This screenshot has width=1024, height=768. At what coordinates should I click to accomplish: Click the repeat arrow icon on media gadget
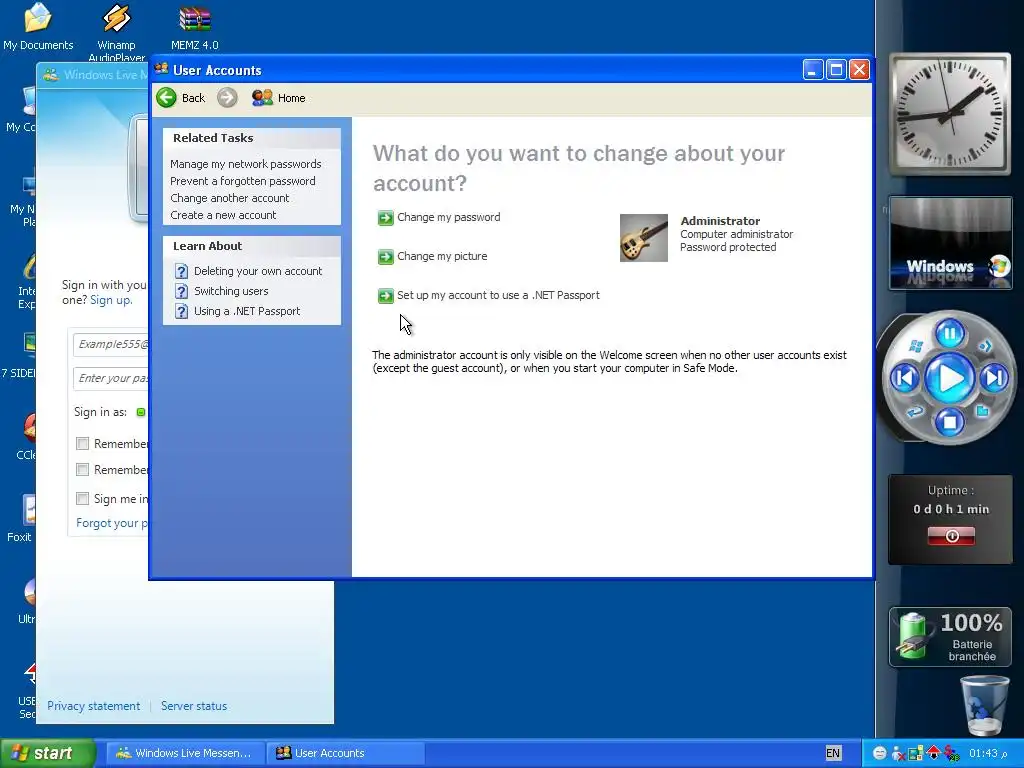coord(915,412)
